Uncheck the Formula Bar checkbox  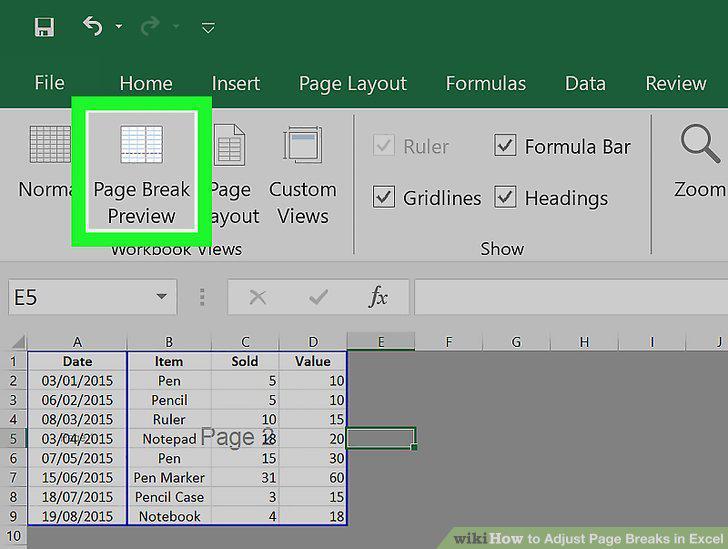[505, 145]
